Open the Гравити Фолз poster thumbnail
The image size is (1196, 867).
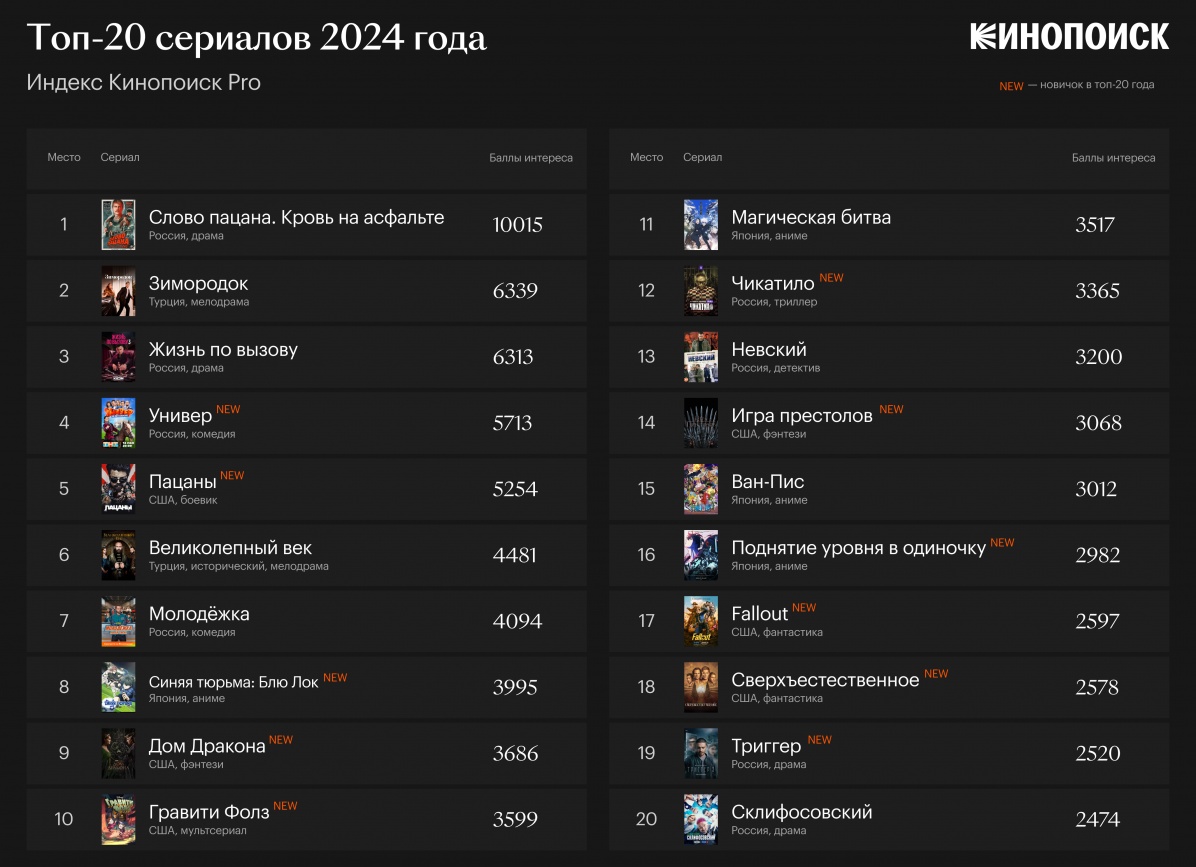point(118,819)
